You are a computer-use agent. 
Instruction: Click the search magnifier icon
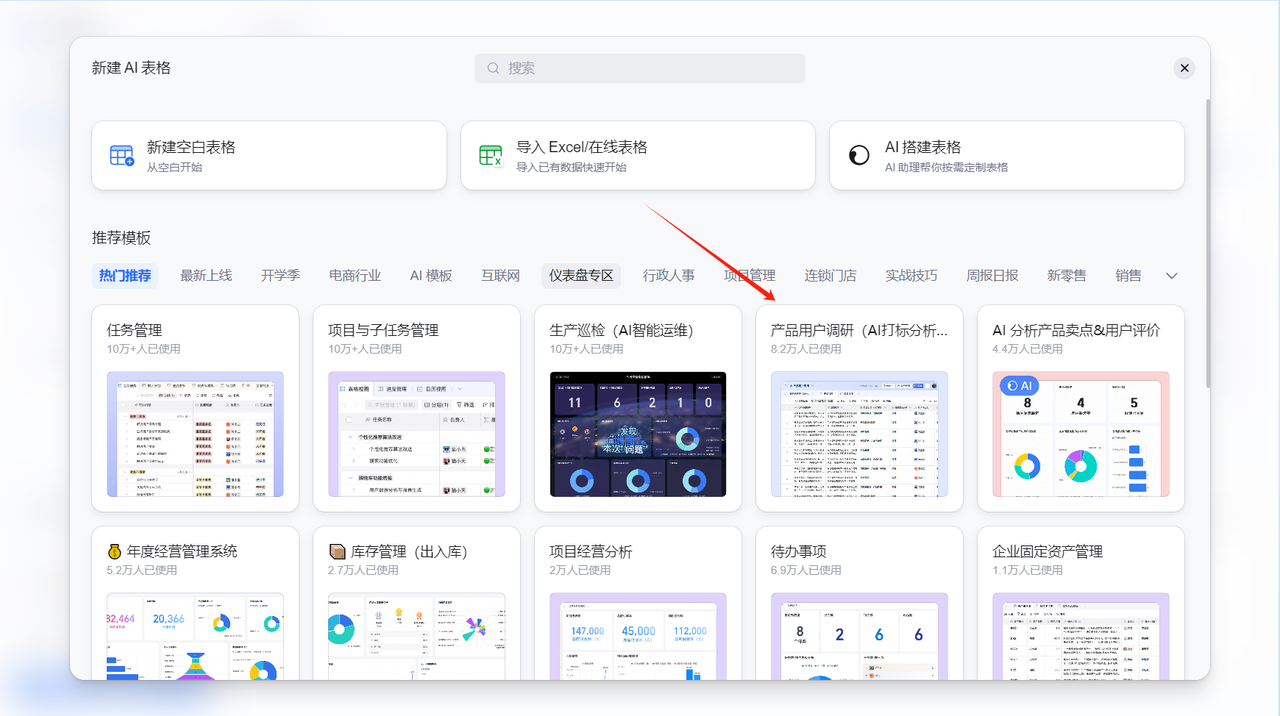[x=493, y=68]
